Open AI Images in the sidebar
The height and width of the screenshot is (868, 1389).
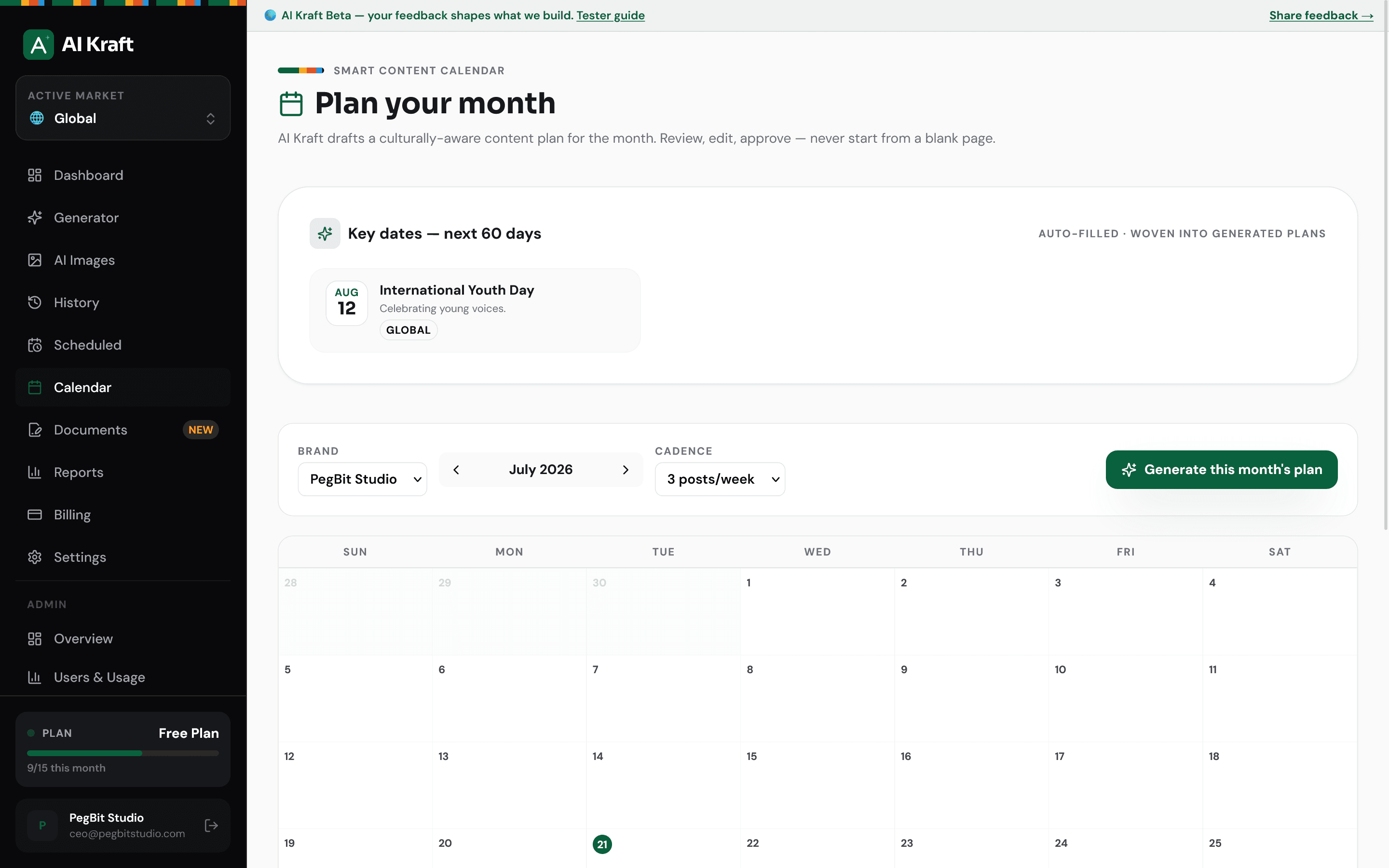[x=123, y=260]
